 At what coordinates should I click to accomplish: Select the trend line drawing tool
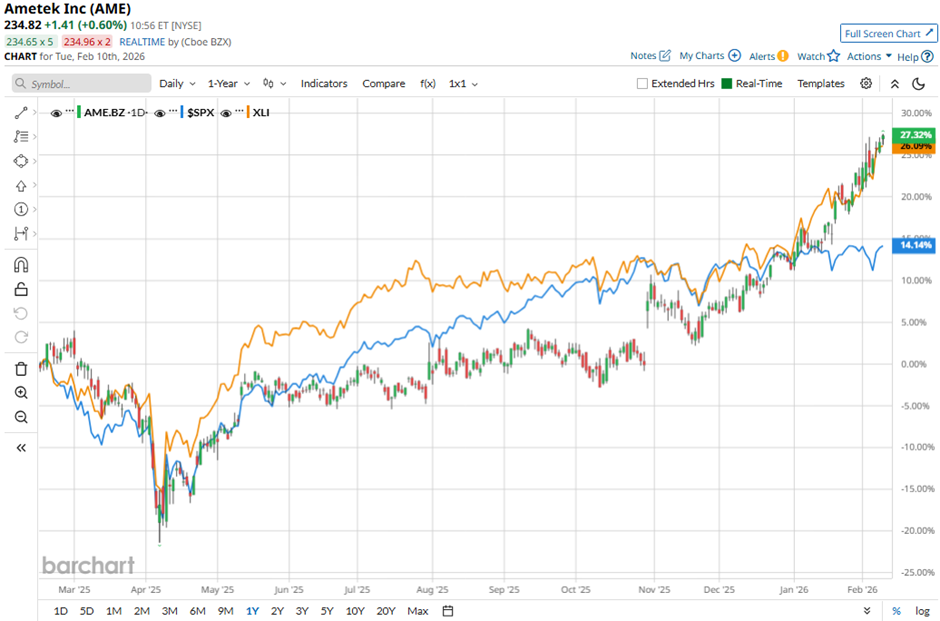point(21,112)
